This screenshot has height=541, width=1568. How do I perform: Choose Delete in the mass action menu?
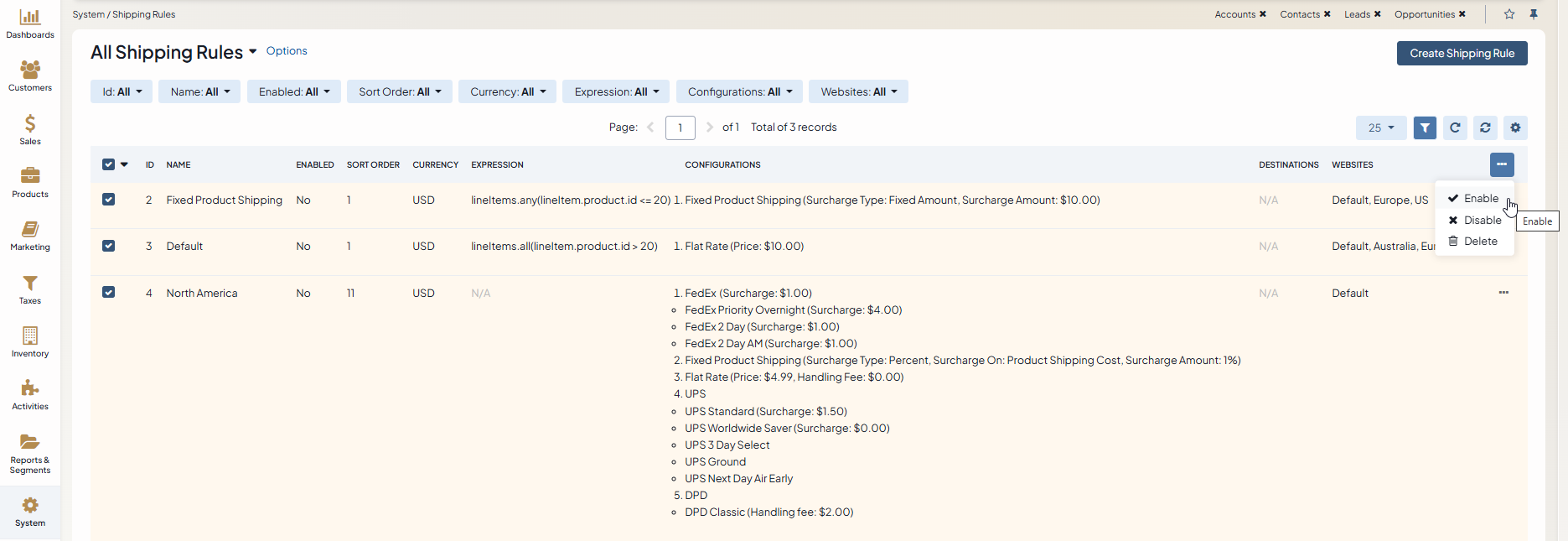pos(1480,241)
